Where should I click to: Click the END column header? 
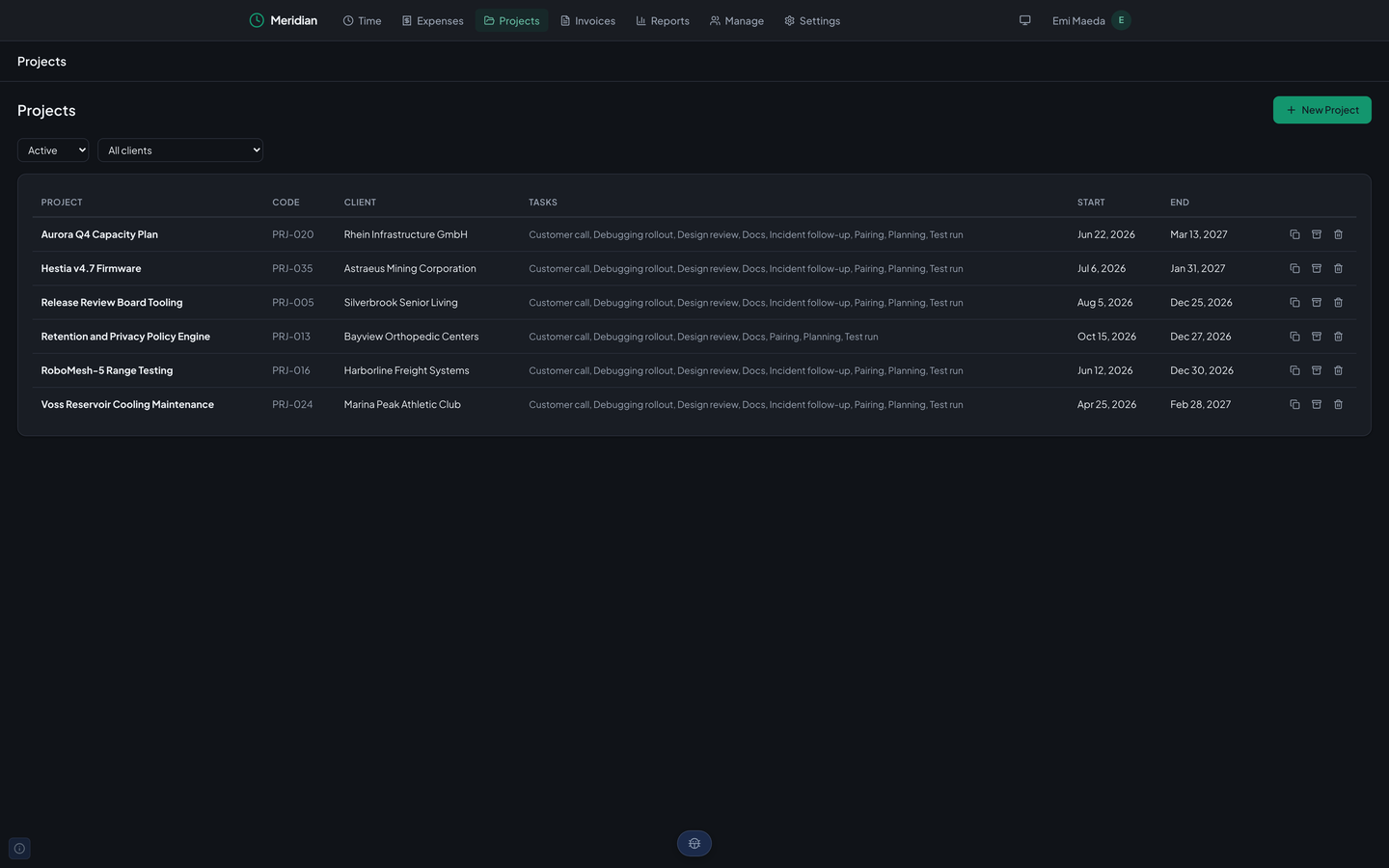click(1180, 203)
